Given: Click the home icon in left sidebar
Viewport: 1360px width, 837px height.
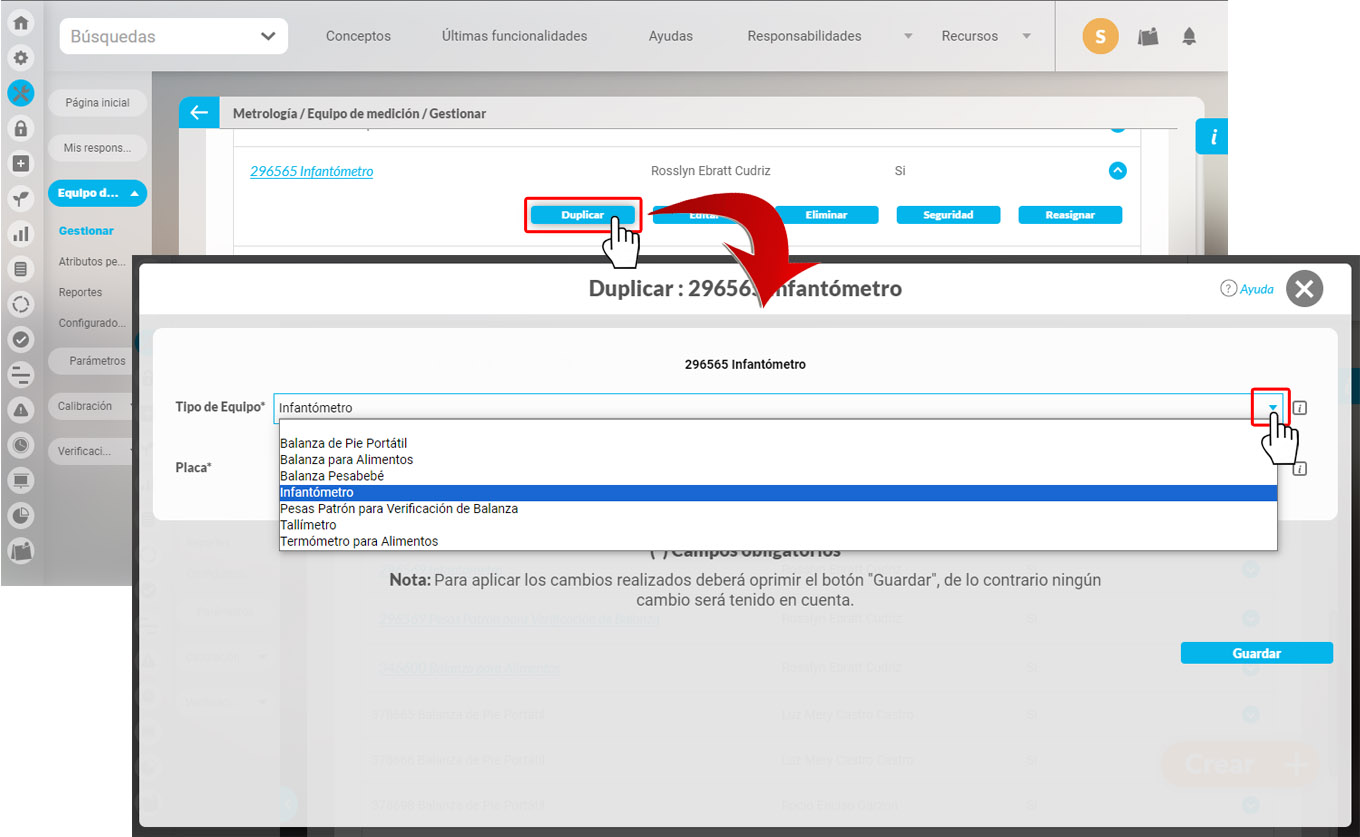Looking at the screenshot, I should click(x=20, y=23).
